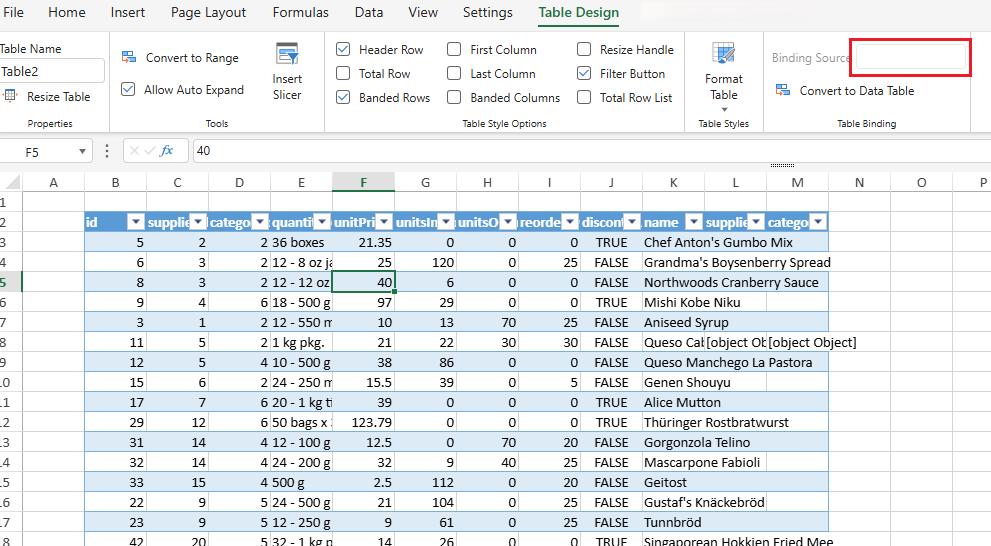
Task: Enable the First Column checkbox
Action: tap(454, 49)
